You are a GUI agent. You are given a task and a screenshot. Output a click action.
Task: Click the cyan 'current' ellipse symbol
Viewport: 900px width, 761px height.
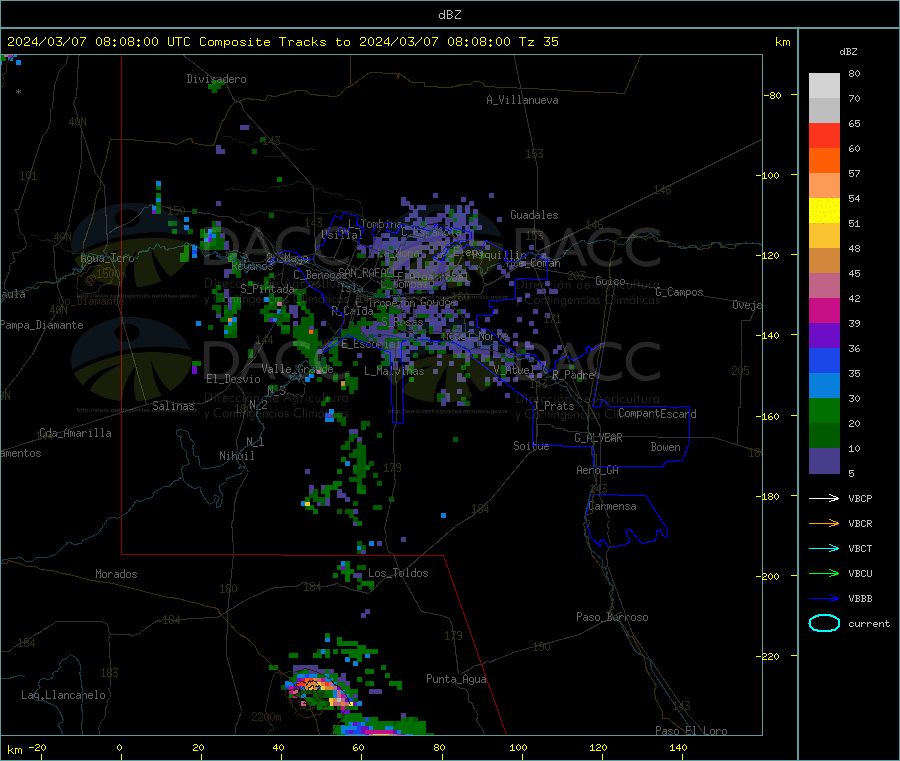824,623
